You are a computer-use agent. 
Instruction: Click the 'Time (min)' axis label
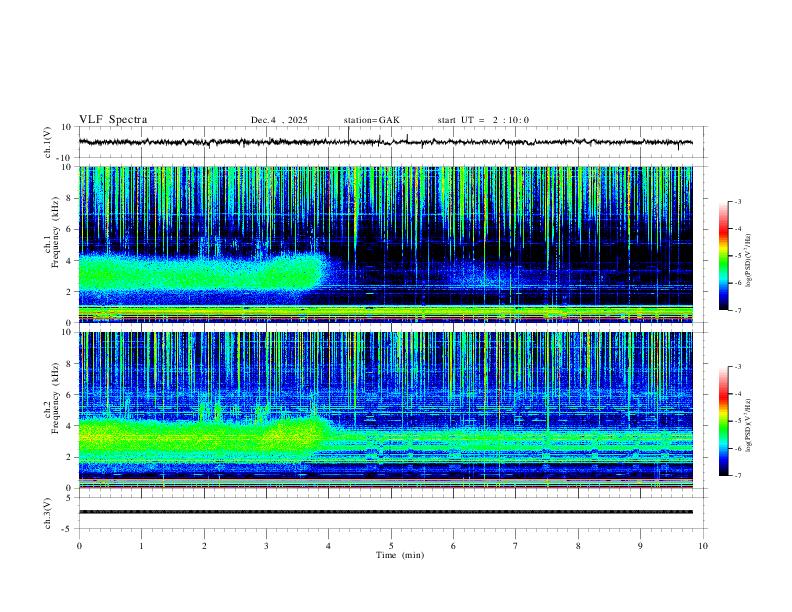click(400, 555)
